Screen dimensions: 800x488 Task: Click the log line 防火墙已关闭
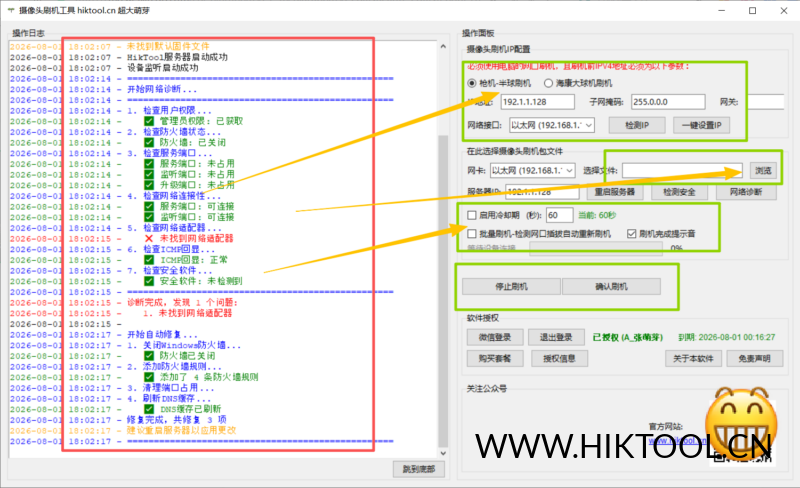click(x=180, y=356)
